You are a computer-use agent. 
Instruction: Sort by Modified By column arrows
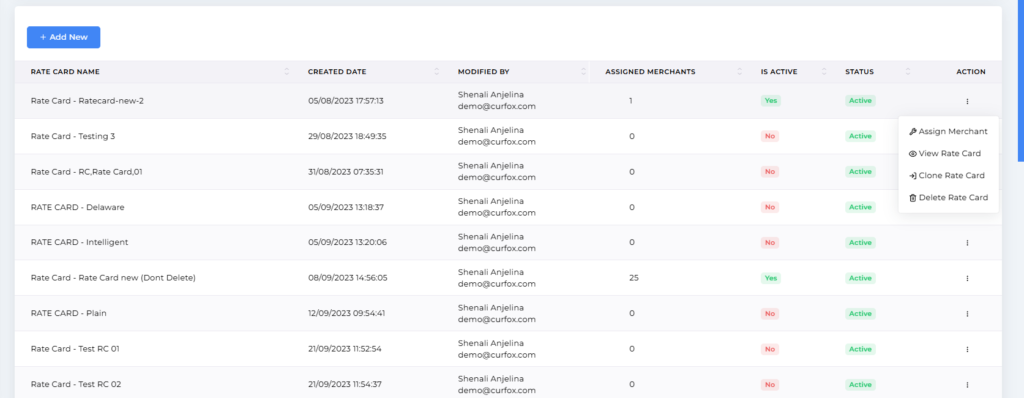(583, 72)
